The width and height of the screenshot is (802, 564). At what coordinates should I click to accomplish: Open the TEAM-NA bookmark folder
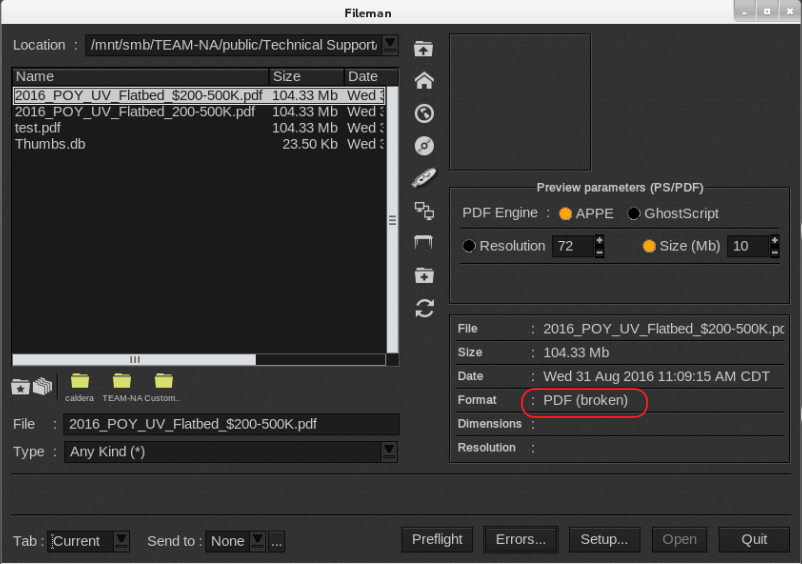point(122,381)
